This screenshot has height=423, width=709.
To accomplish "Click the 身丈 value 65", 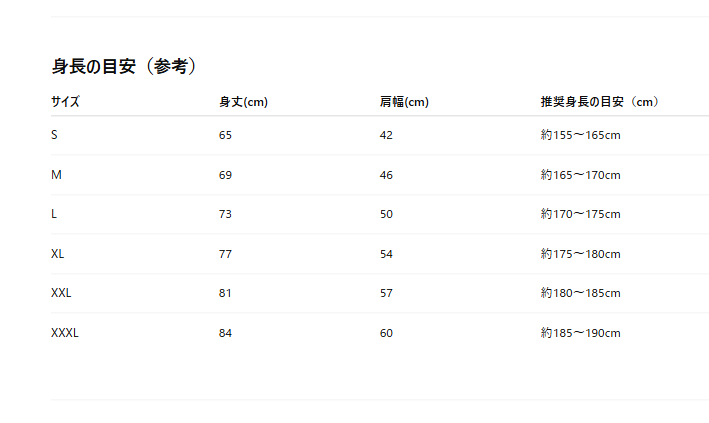I will (x=225, y=135).
